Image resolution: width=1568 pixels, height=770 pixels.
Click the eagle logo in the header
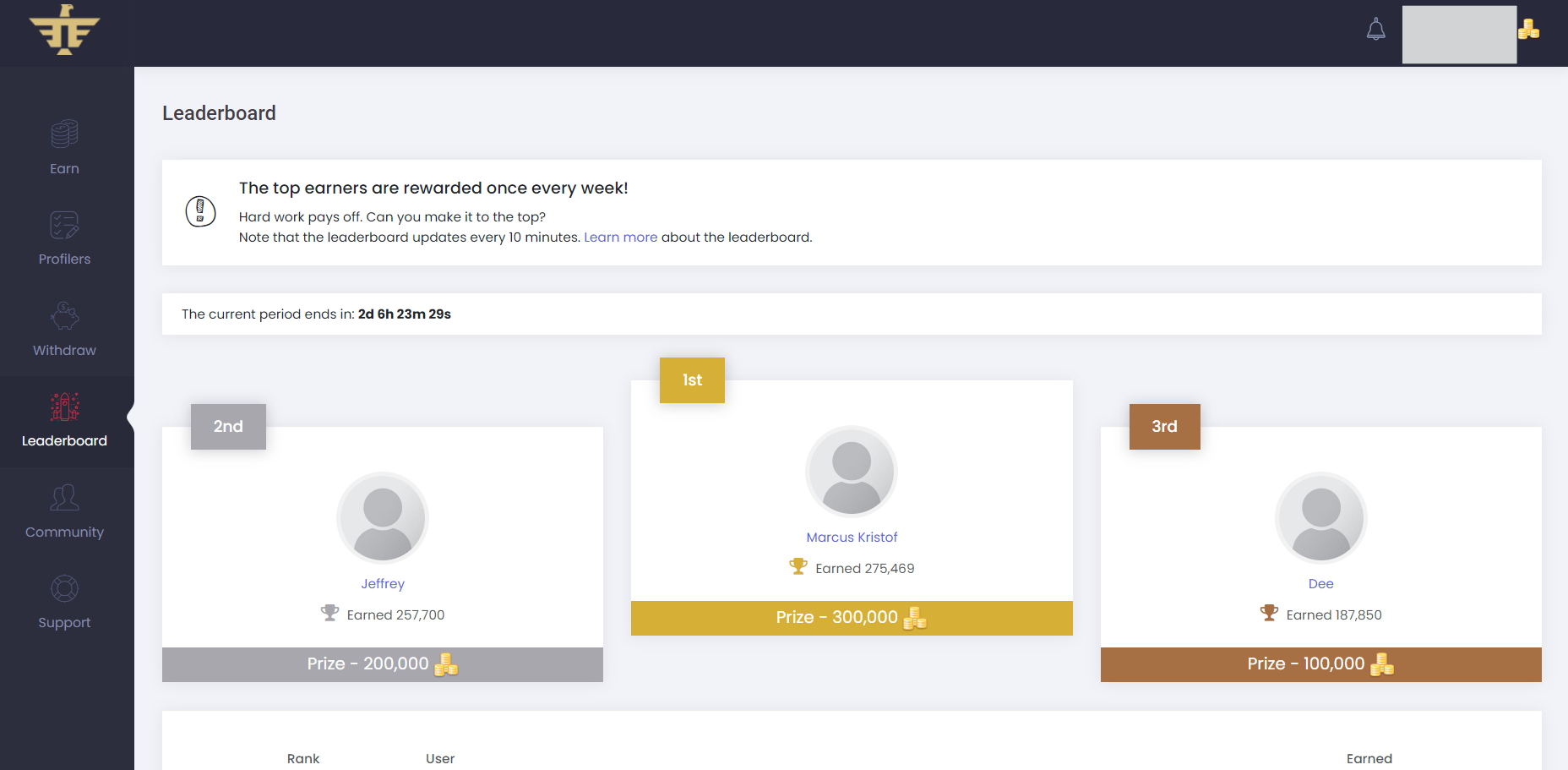64,30
